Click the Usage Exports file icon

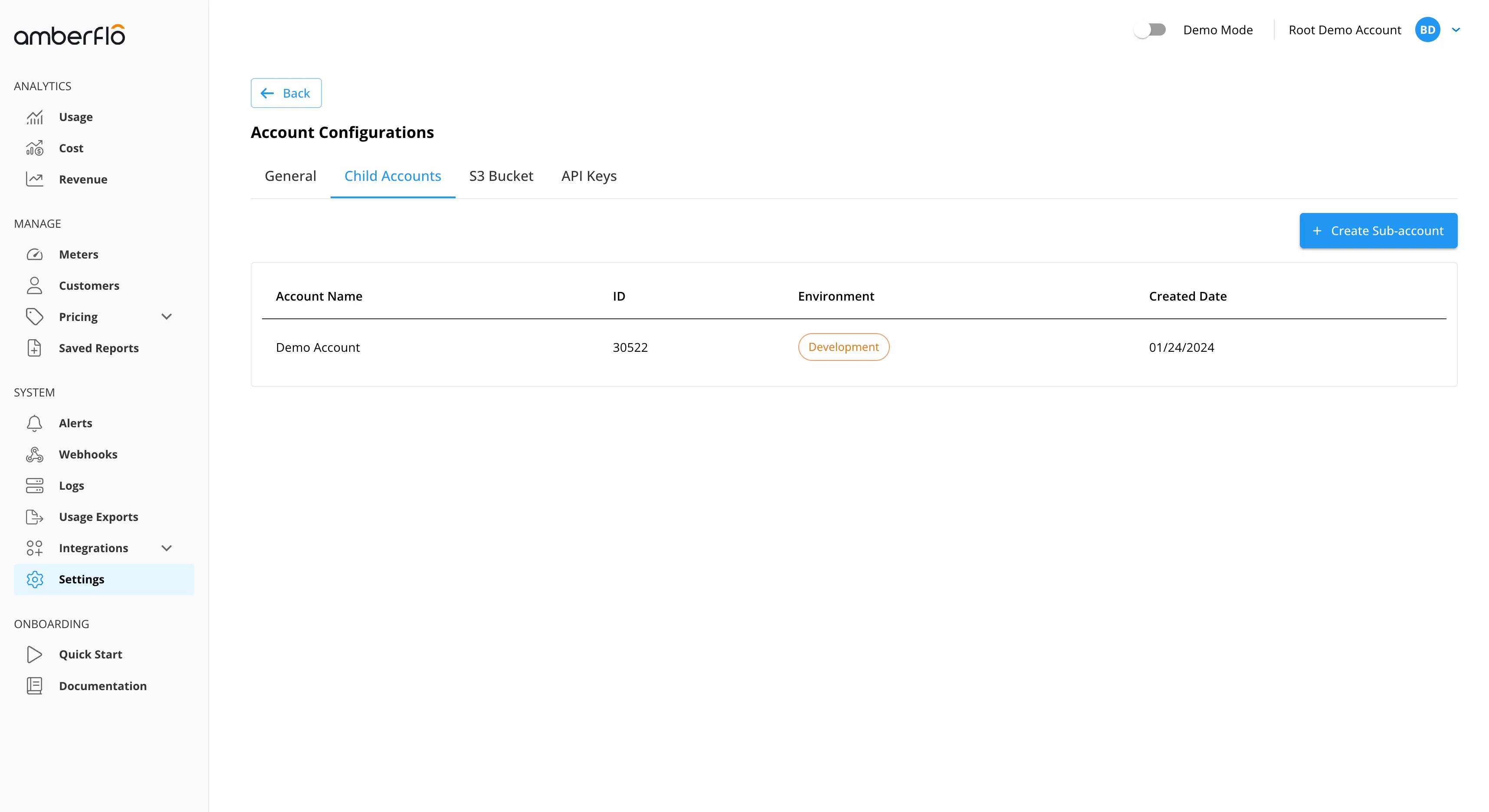[35, 517]
